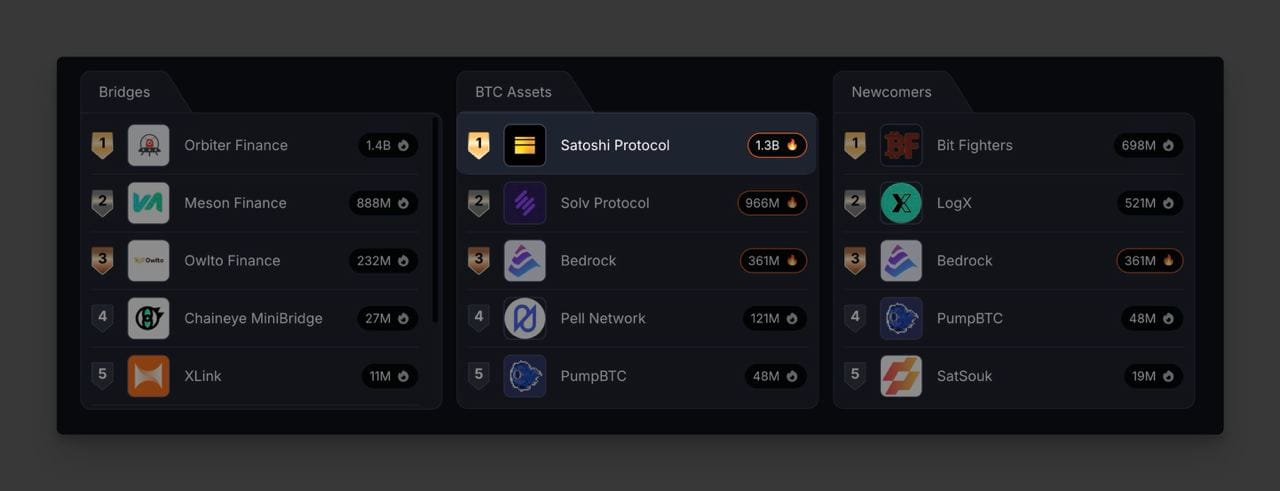Select the Pell Network icon
This screenshot has width=1280, height=491.
click(525, 318)
